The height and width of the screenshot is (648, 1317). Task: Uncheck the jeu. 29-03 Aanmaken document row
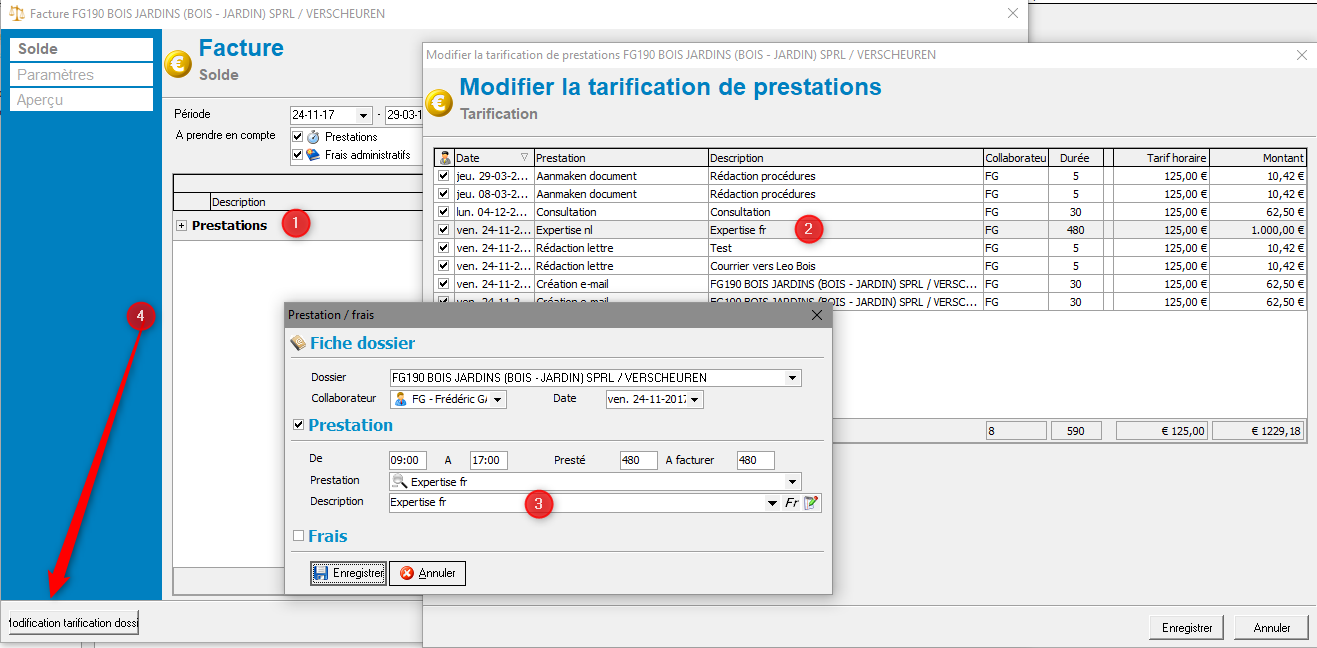click(444, 176)
